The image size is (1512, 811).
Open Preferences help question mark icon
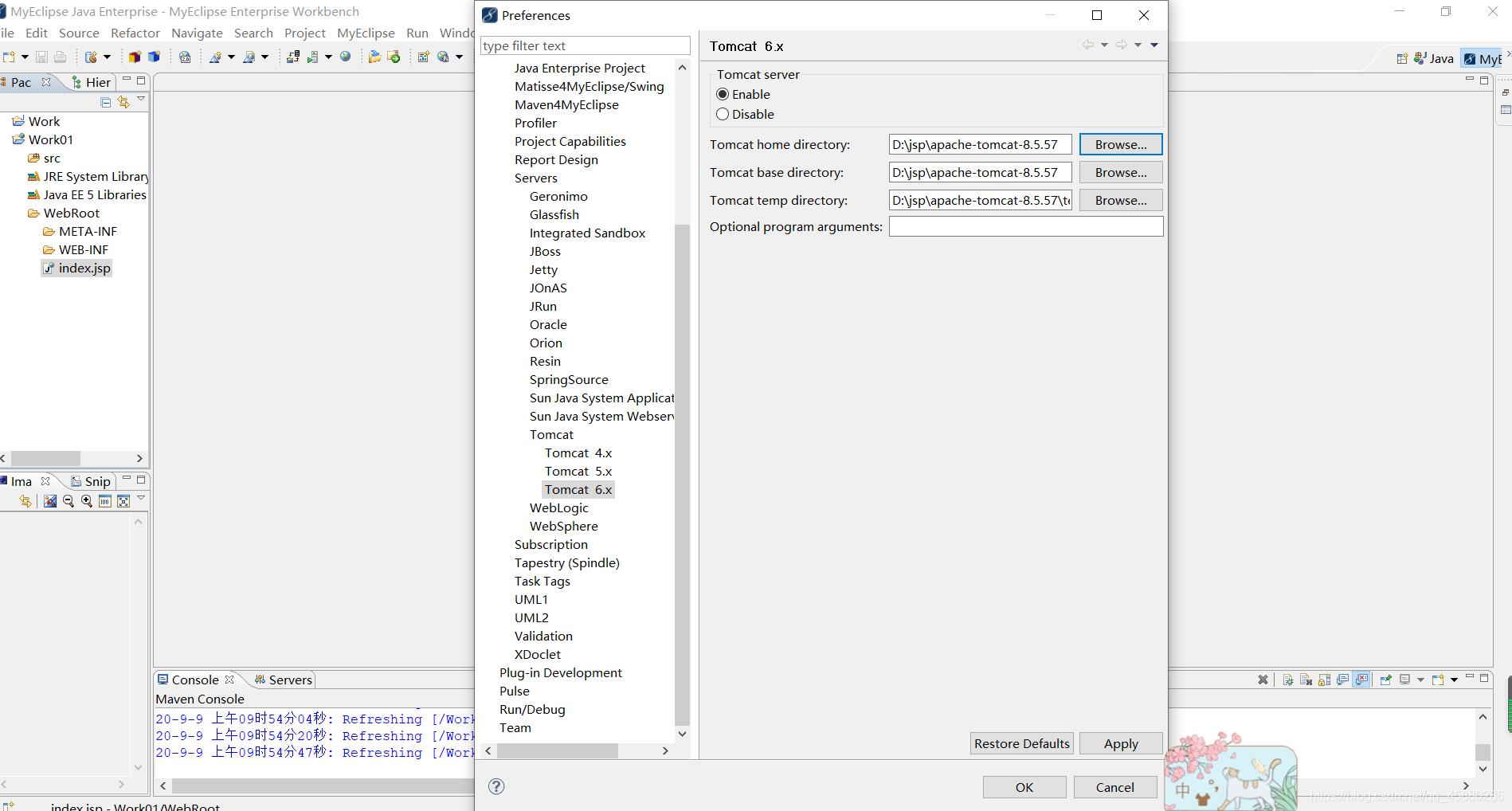496,786
